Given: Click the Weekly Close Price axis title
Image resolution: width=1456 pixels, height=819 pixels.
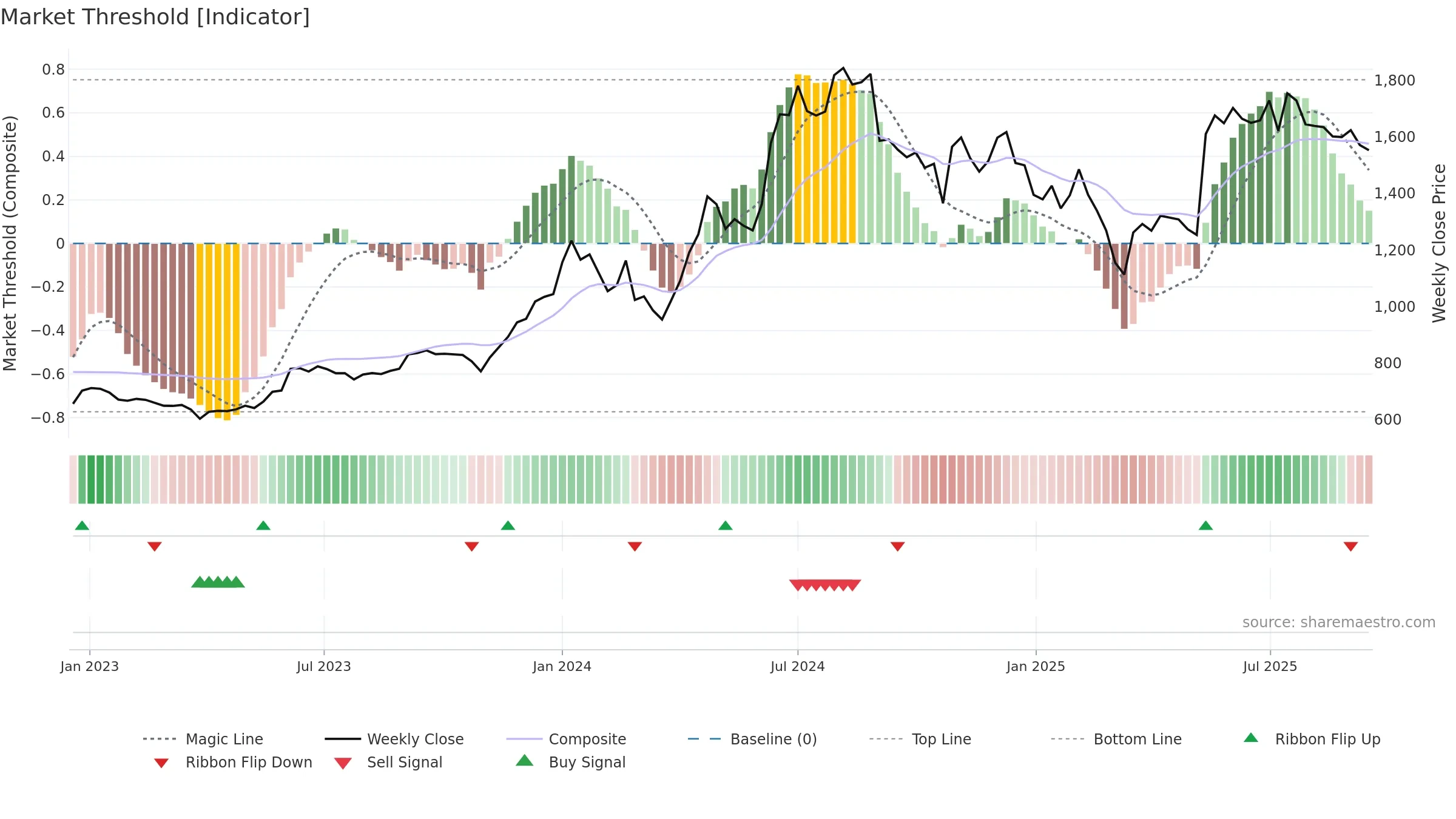Looking at the screenshot, I should 1439,243.
